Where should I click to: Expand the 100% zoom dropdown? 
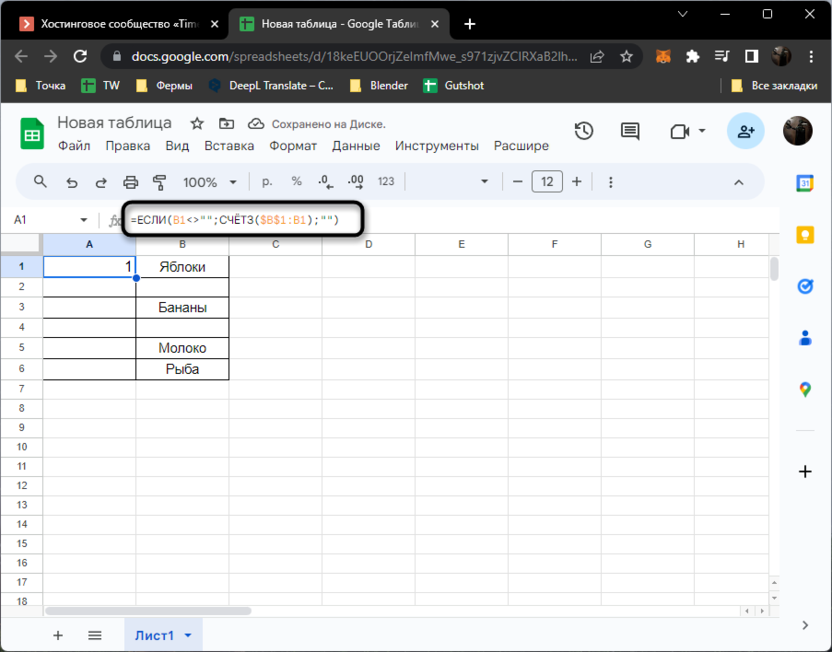click(x=208, y=182)
